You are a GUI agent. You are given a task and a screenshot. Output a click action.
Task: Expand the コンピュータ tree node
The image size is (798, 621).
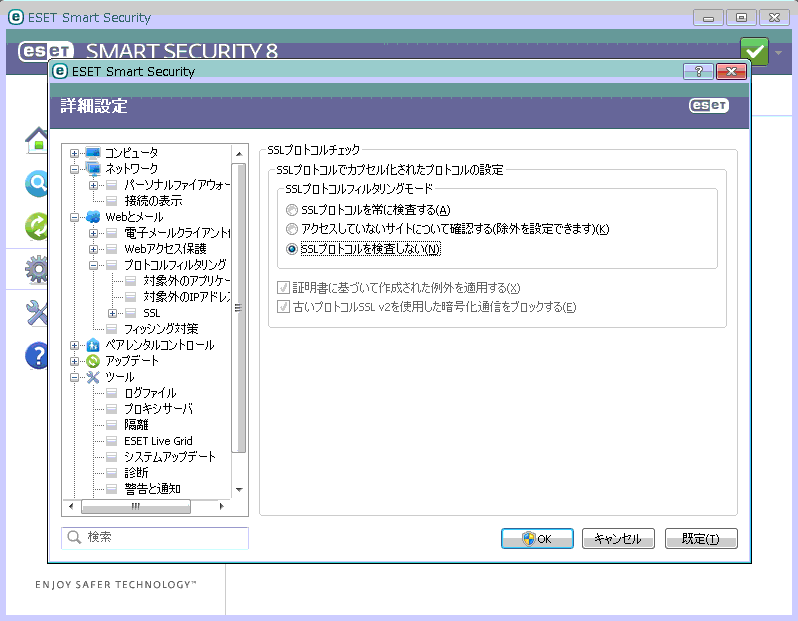[74, 153]
